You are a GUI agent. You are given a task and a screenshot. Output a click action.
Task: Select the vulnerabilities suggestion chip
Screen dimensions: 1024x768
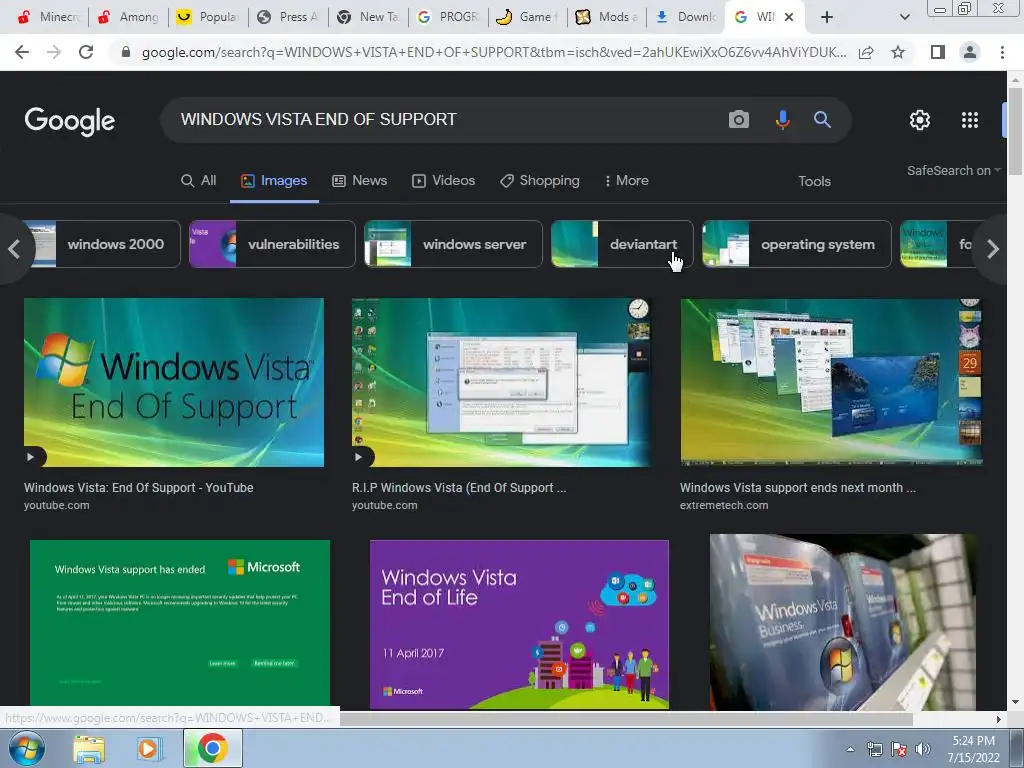click(x=272, y=244)
